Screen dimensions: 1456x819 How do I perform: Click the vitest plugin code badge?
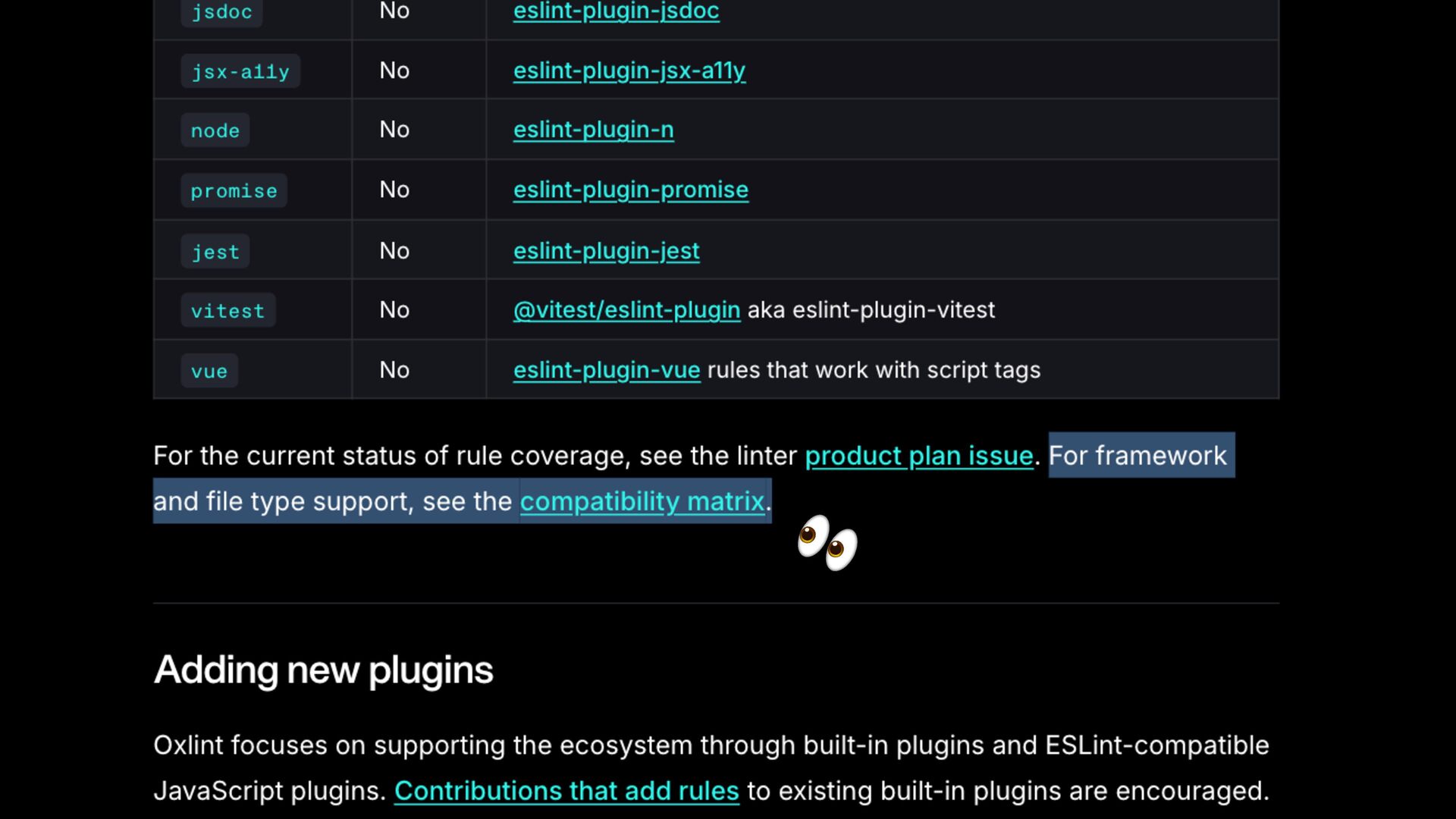point(227,311)
